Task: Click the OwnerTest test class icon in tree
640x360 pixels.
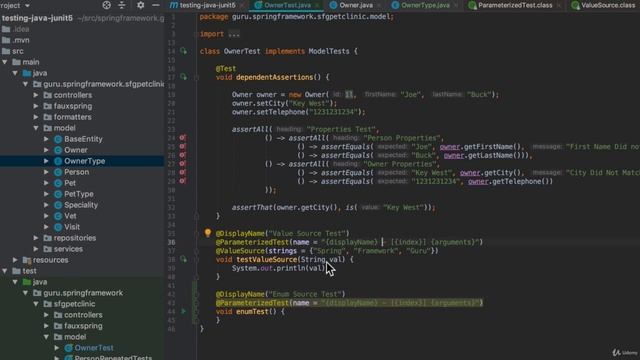Action: [x=69, y=348]
